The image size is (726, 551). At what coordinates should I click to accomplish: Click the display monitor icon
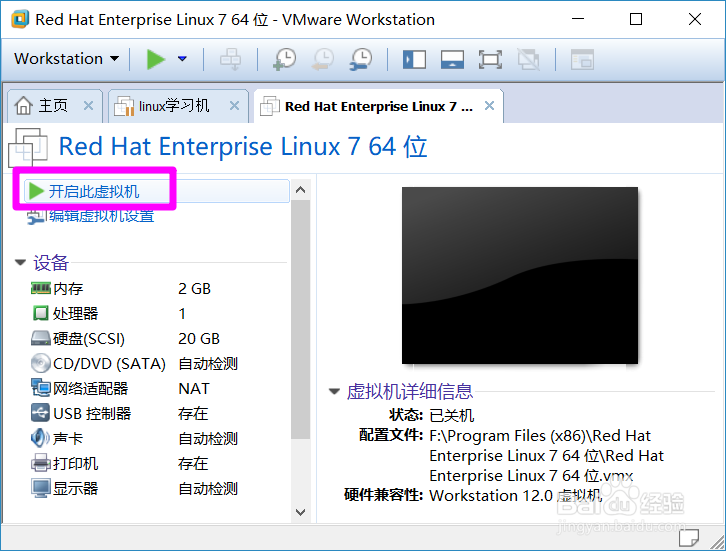click(41, 488)
